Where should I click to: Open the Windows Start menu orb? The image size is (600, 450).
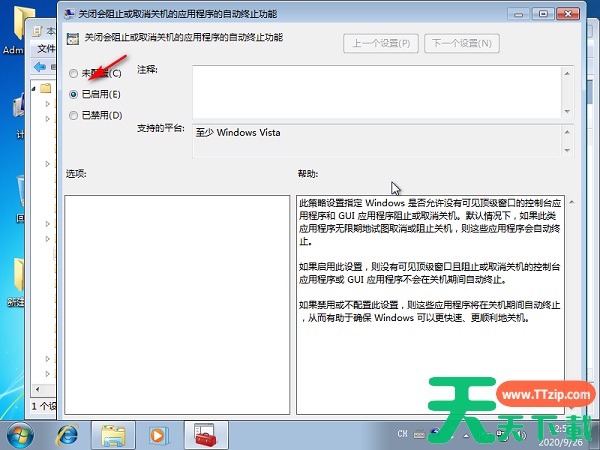coord(20,435)
